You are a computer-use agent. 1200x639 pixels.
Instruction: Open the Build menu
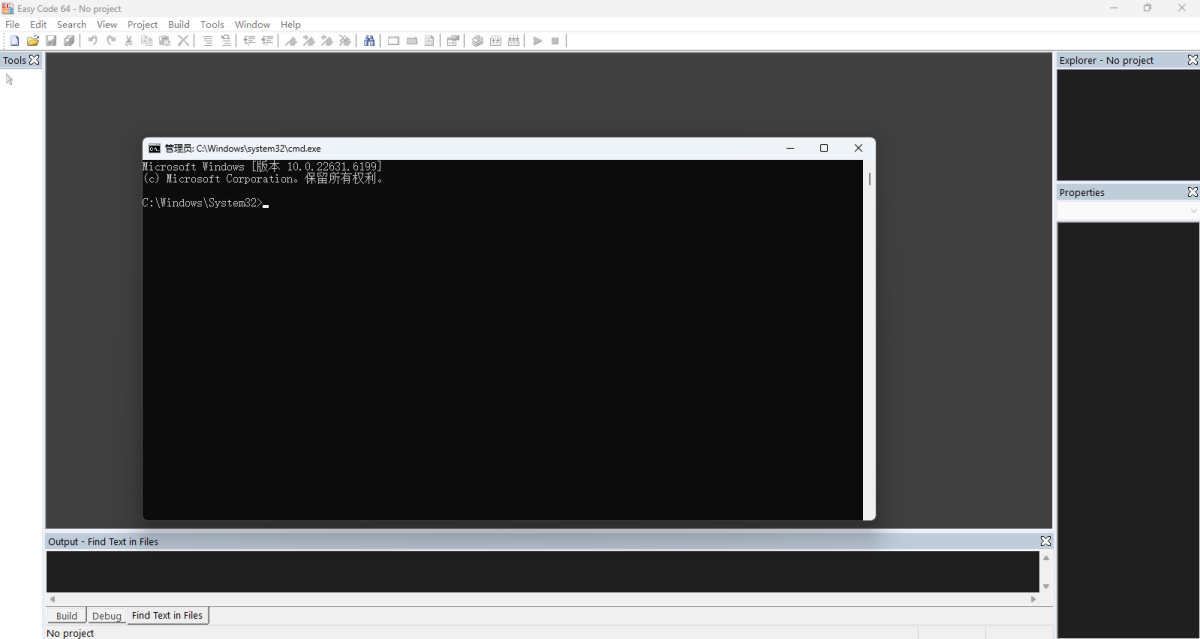click(178, 24)
